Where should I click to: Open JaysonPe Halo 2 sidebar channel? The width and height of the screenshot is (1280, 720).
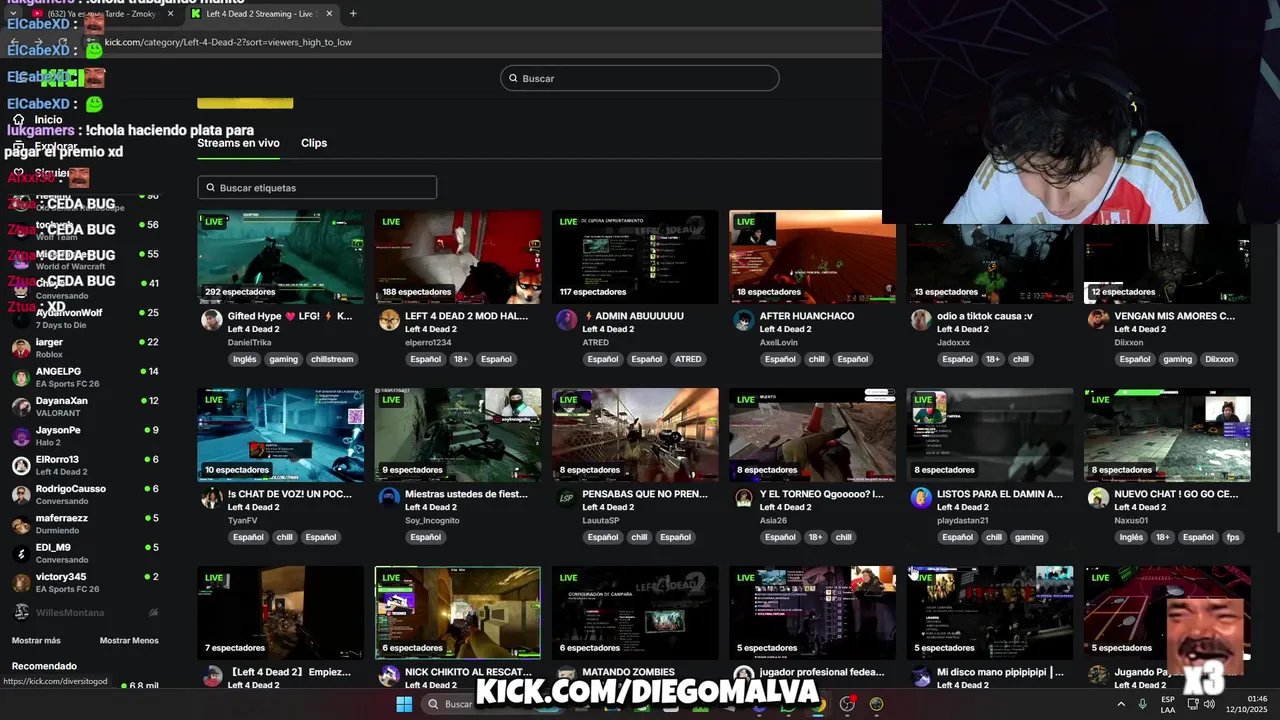click(85, 436)
